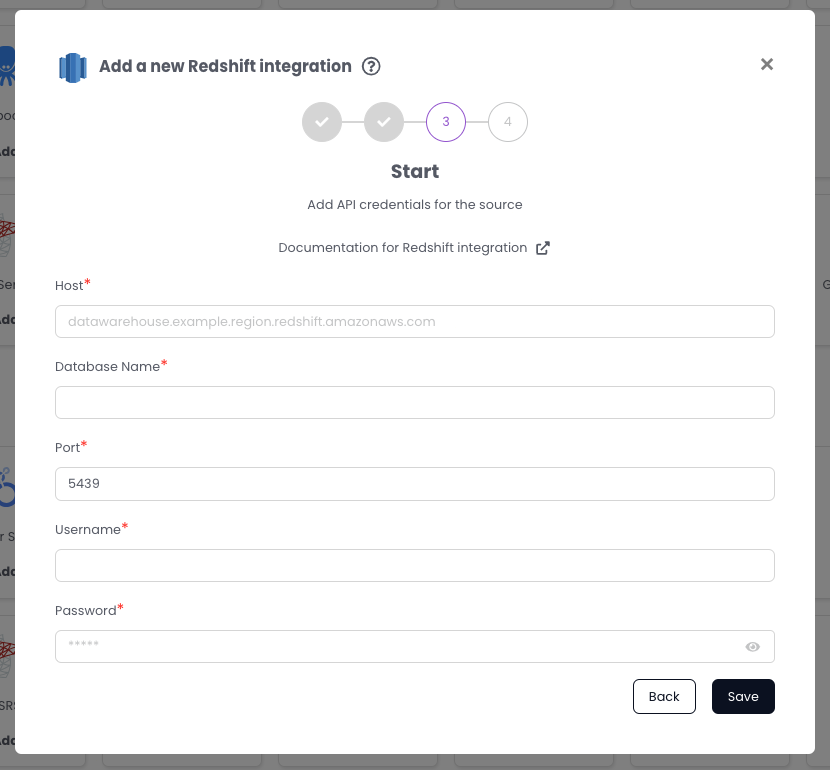The image size is (830, 770).
Task: Click the Redshift logo in the dialog header
Action: coord(73,67)
